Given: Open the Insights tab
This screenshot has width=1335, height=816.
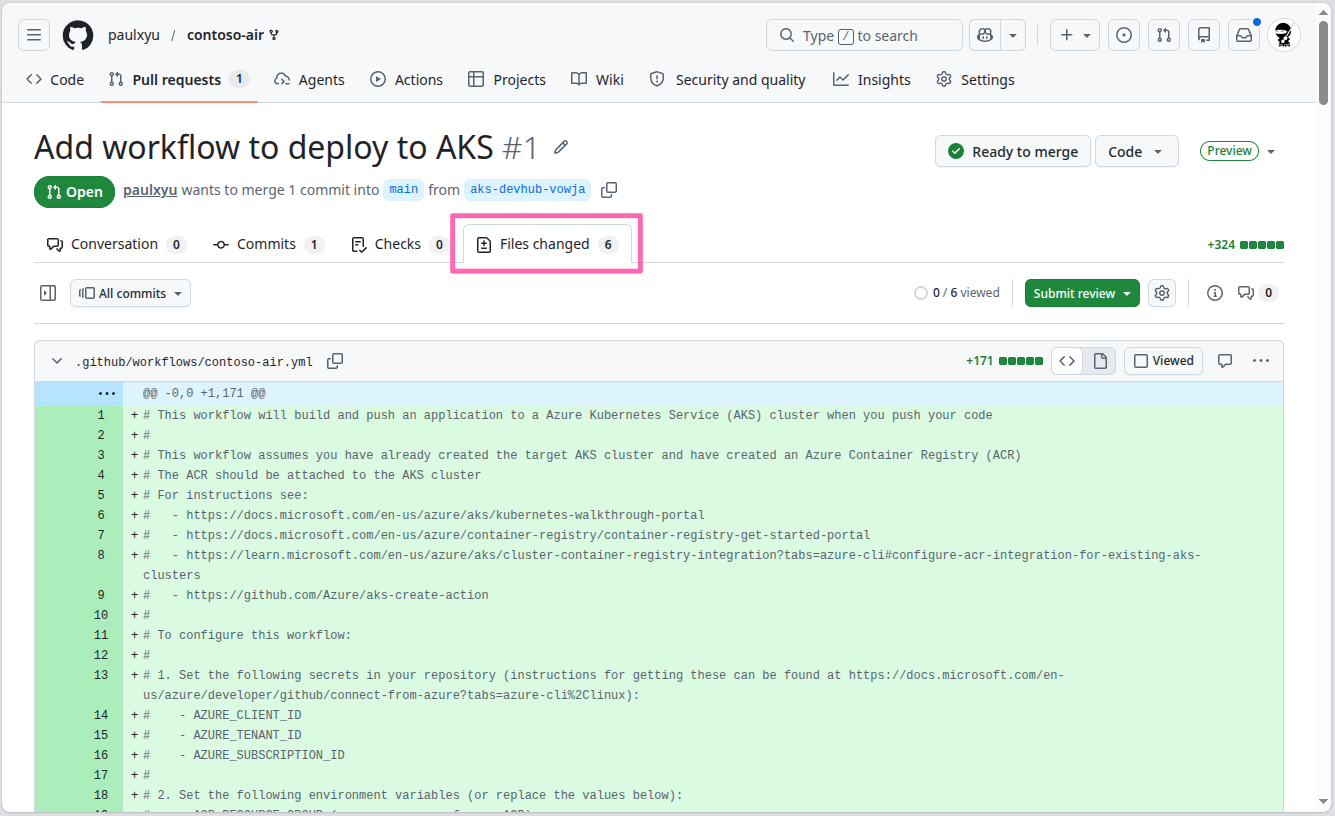Looking at the screenshot, I should 871,80.
